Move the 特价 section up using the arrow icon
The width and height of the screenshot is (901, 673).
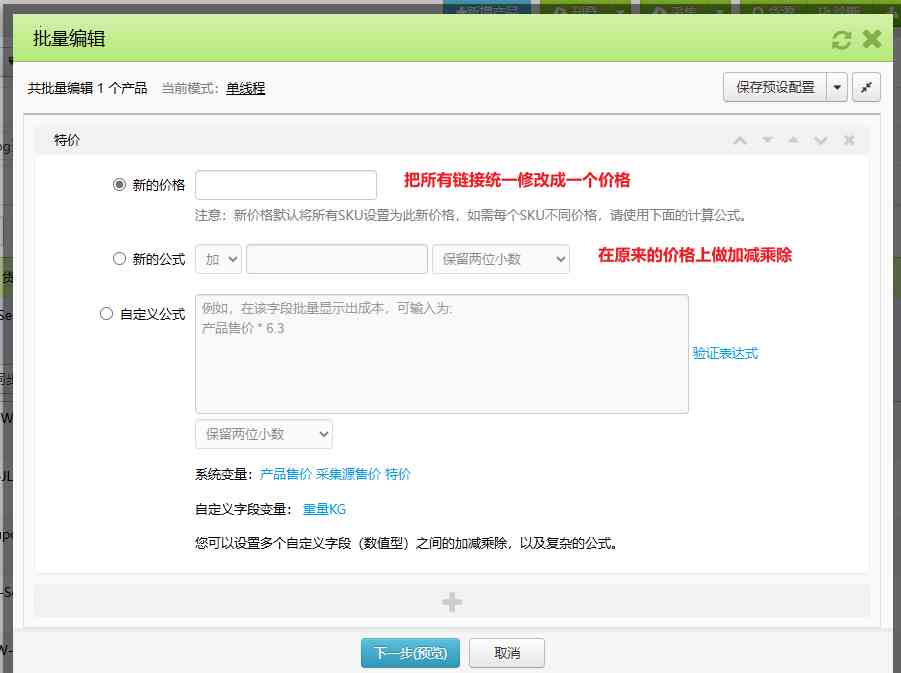click(794, 140)
